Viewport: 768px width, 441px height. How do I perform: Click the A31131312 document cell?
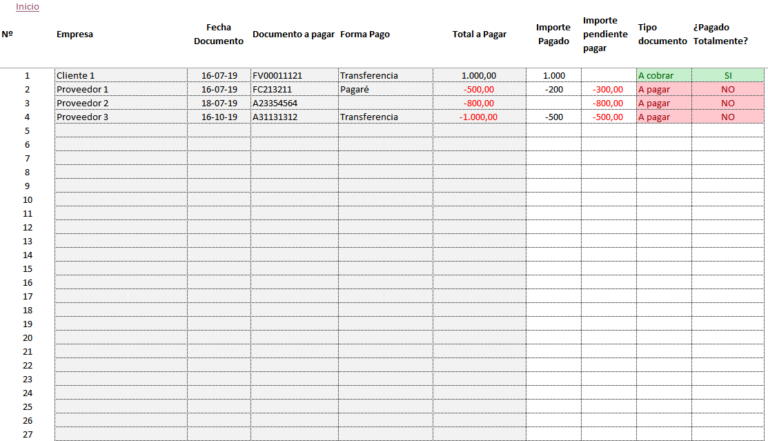(x=275, y=117)
